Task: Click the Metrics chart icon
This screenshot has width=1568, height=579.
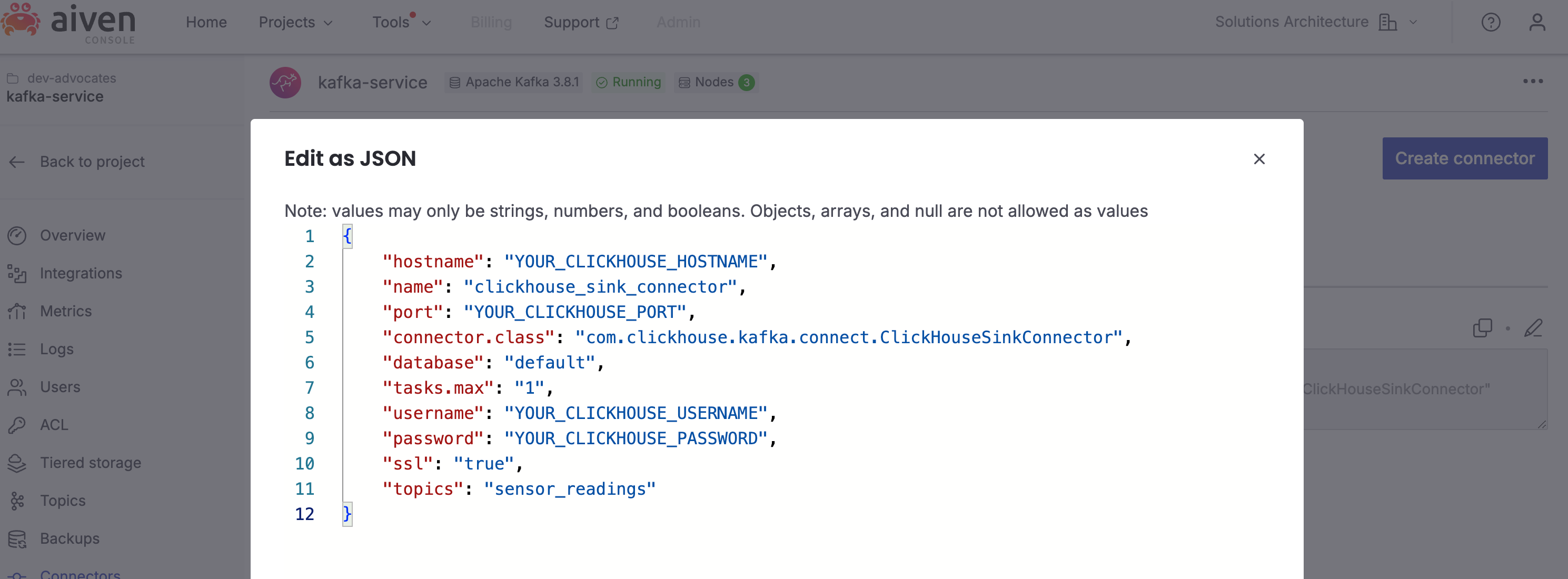Action: point(17,312)
